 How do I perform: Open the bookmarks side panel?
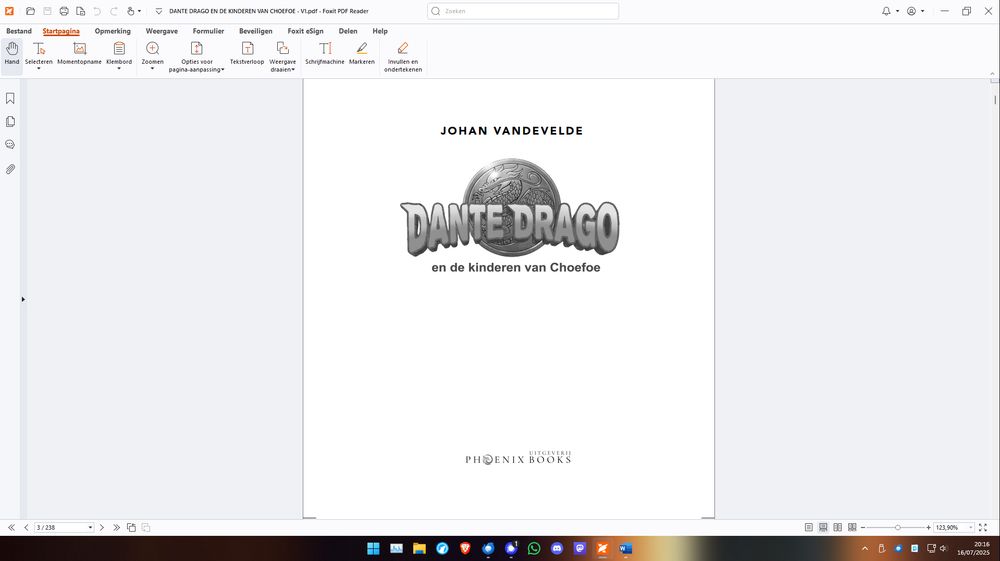10,98
